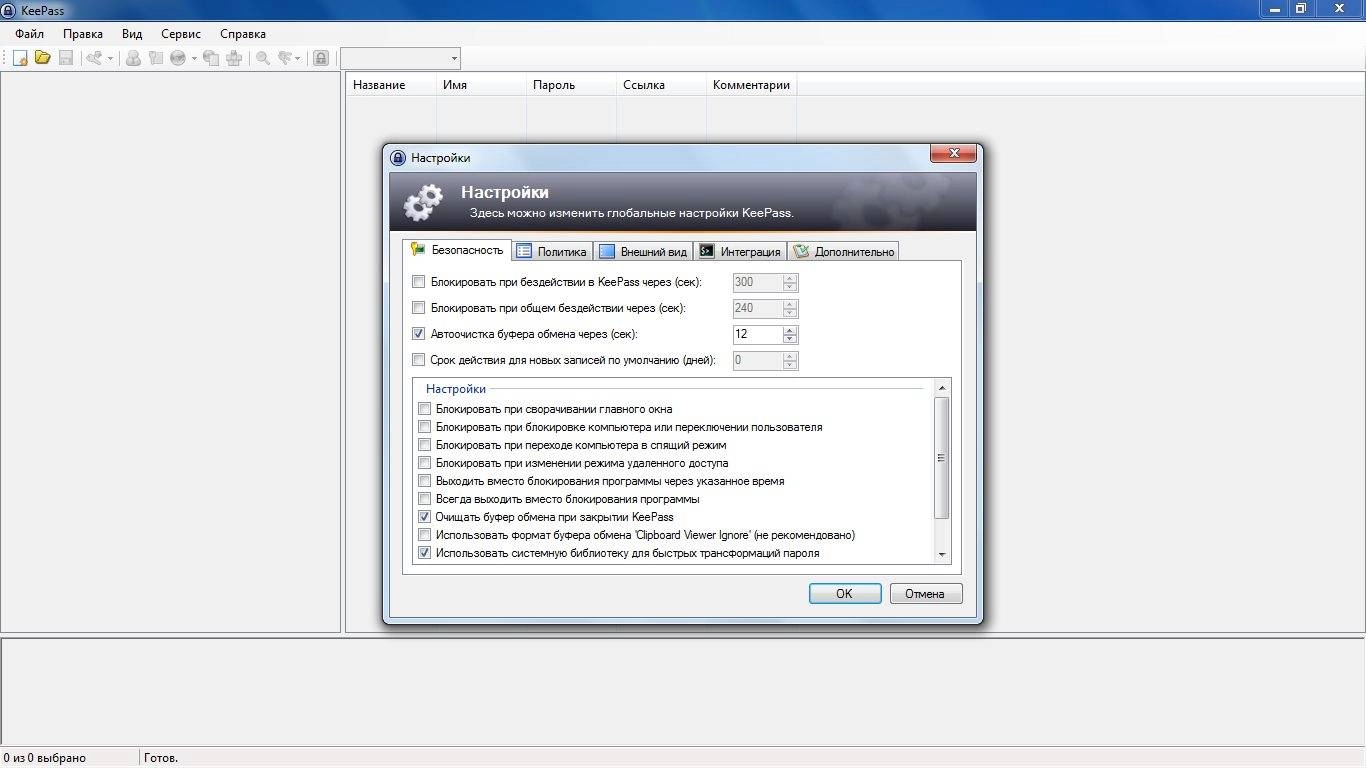Confirm settings with the OK button

844,593
